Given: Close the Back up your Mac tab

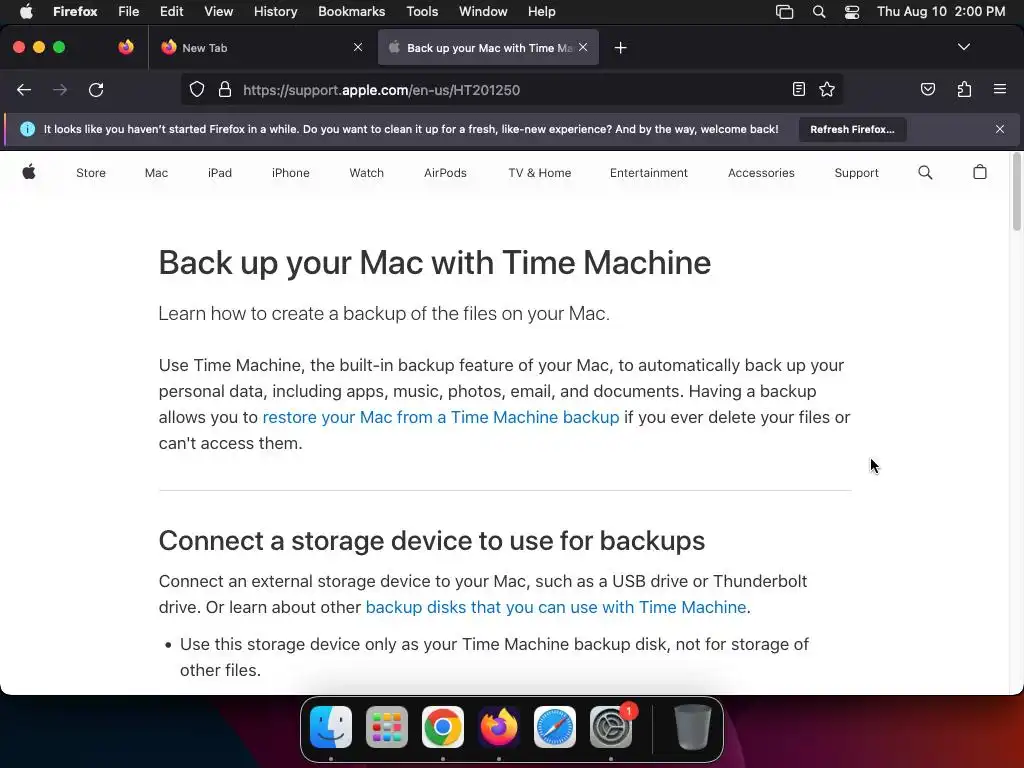Looking at the screenshot, I should coord(583,47).
